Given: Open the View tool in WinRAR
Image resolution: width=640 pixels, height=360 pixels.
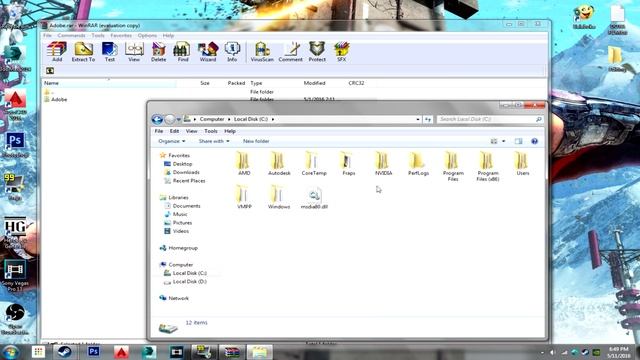Looking at the screenshot, I should tap(134, 52).
